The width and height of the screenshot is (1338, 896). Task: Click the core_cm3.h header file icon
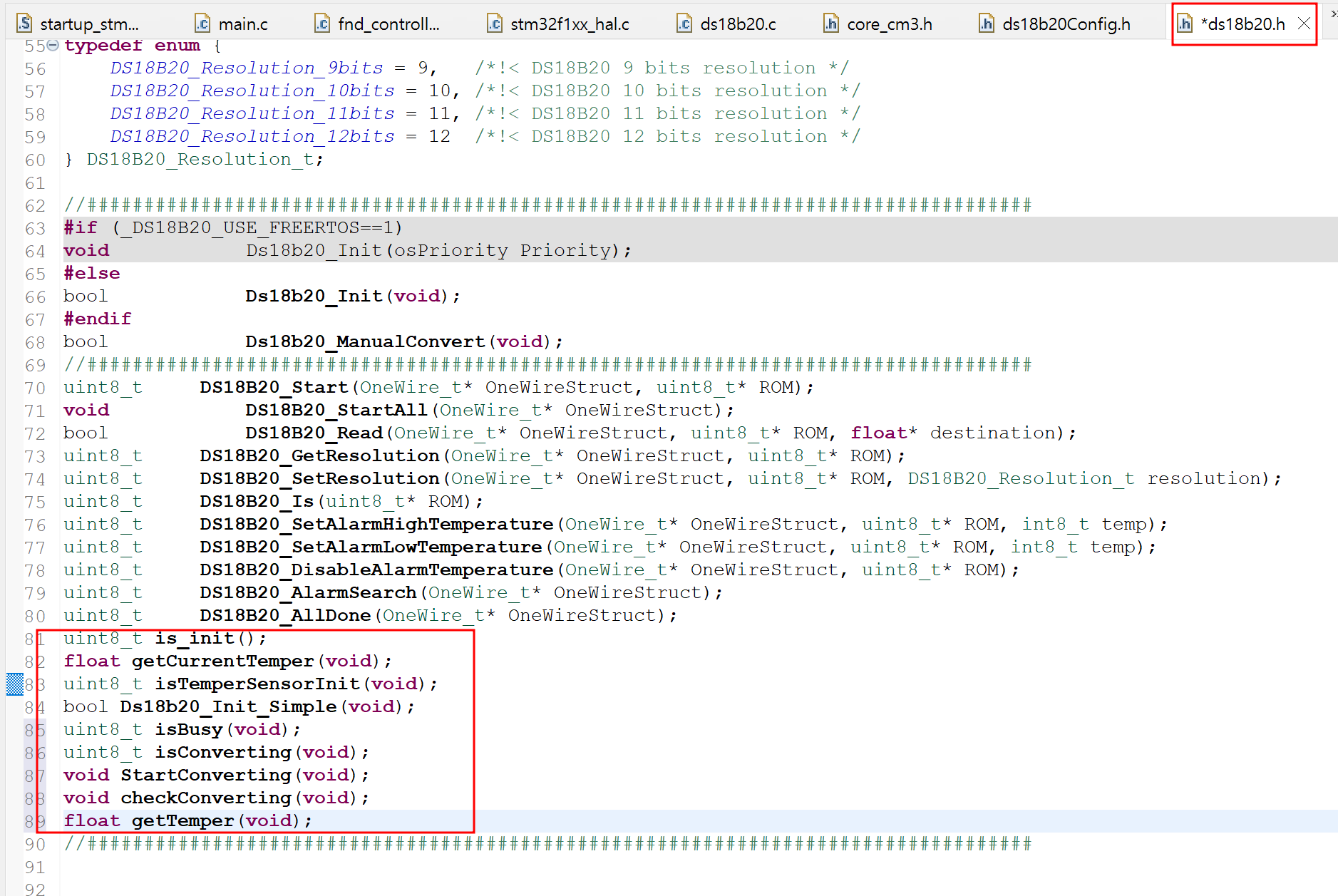pos(831,24)
